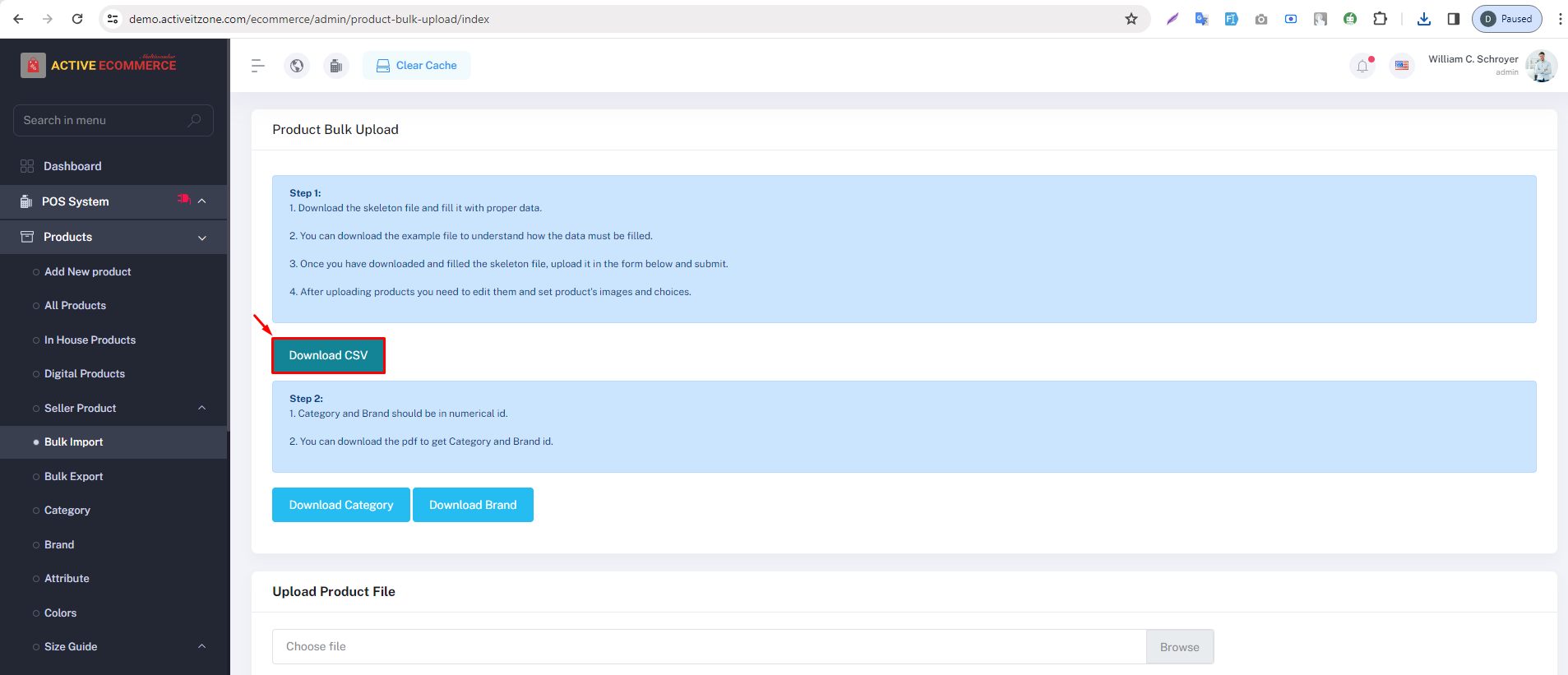Image resolution: width=1568 pixels, height=675 pixels.
Task: Open Attribute in the sidebar
Action: coord(67,578)
